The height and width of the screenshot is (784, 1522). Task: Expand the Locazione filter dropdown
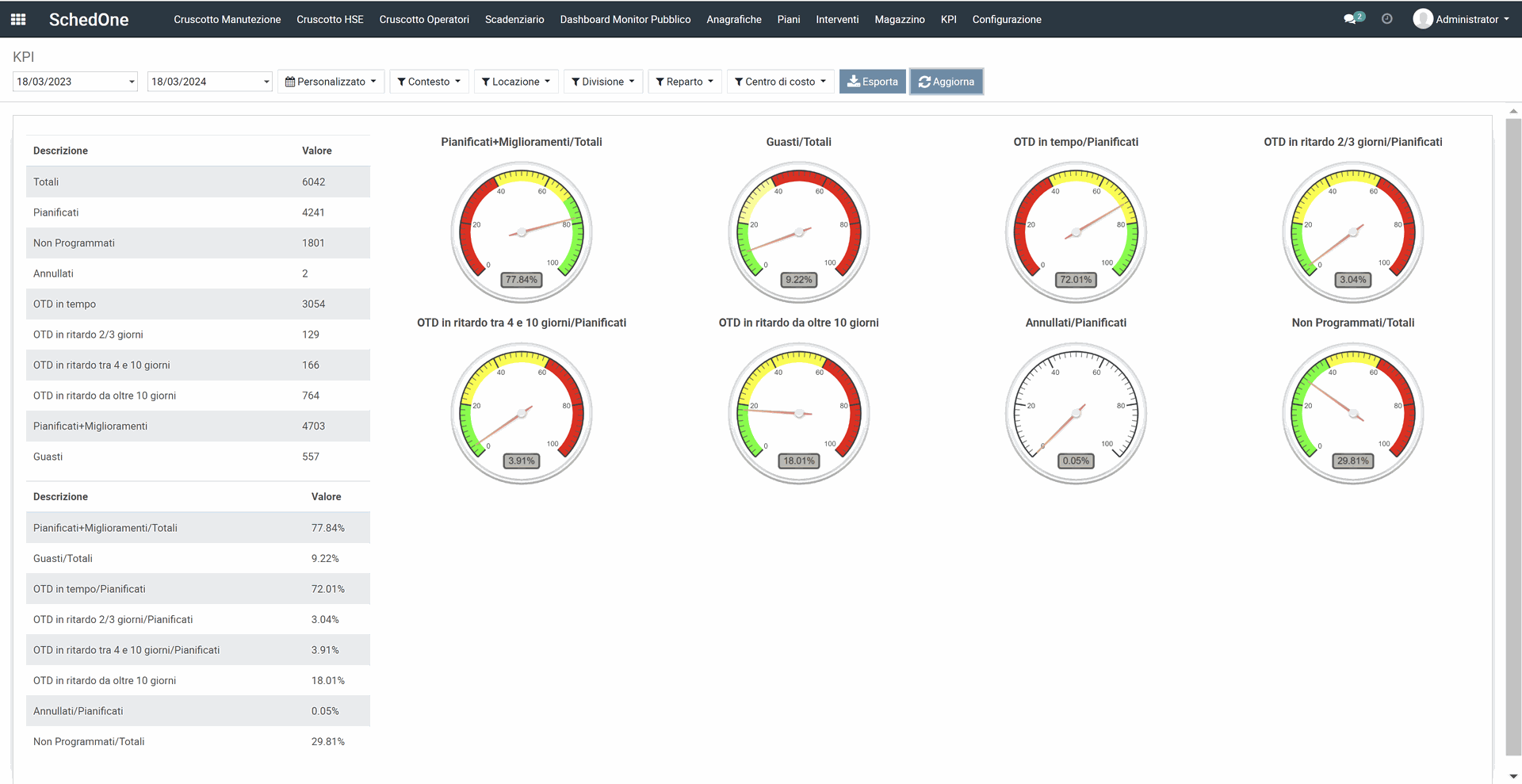(516, 82)
